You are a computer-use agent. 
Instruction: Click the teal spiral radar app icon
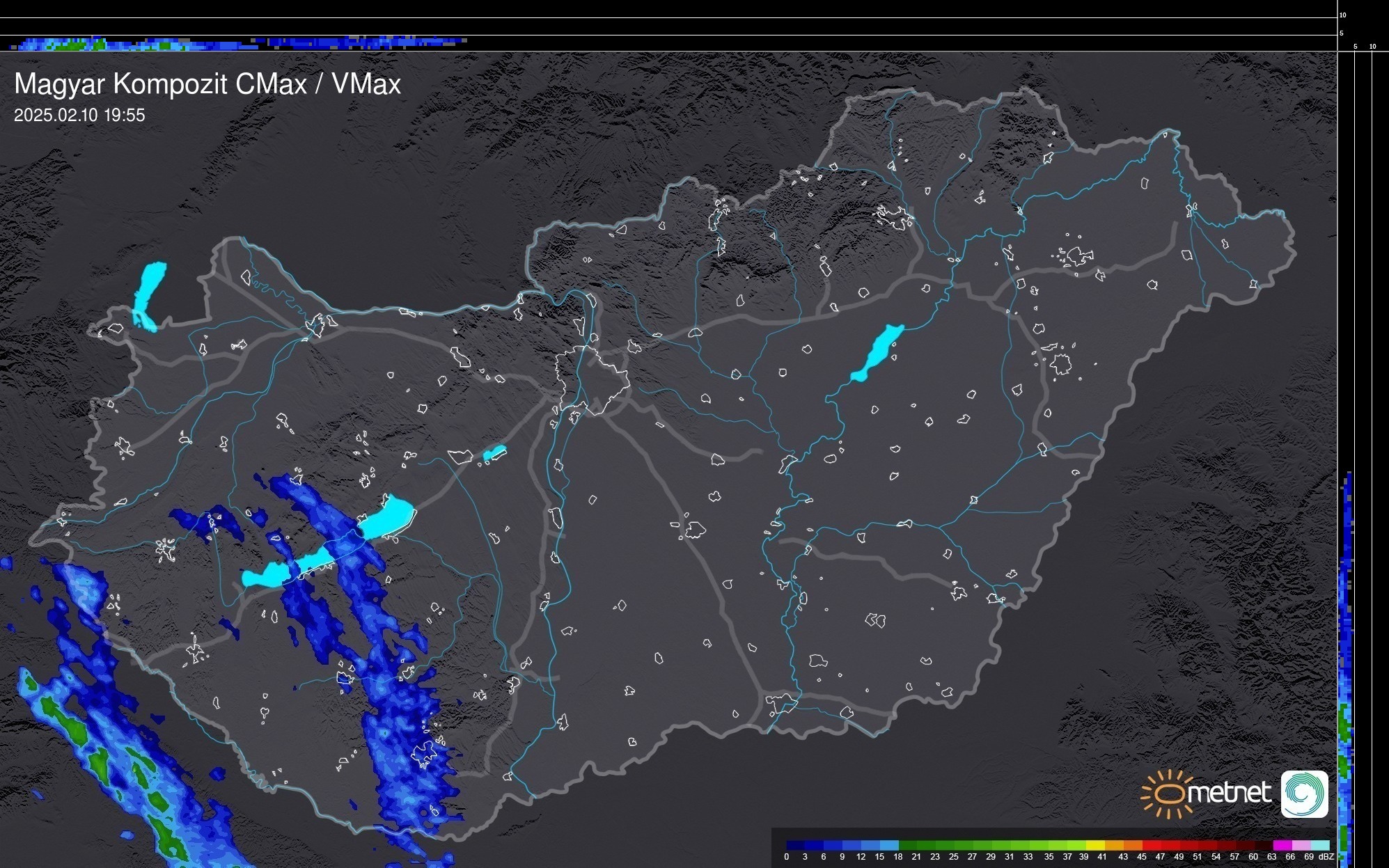point(1304,794)
